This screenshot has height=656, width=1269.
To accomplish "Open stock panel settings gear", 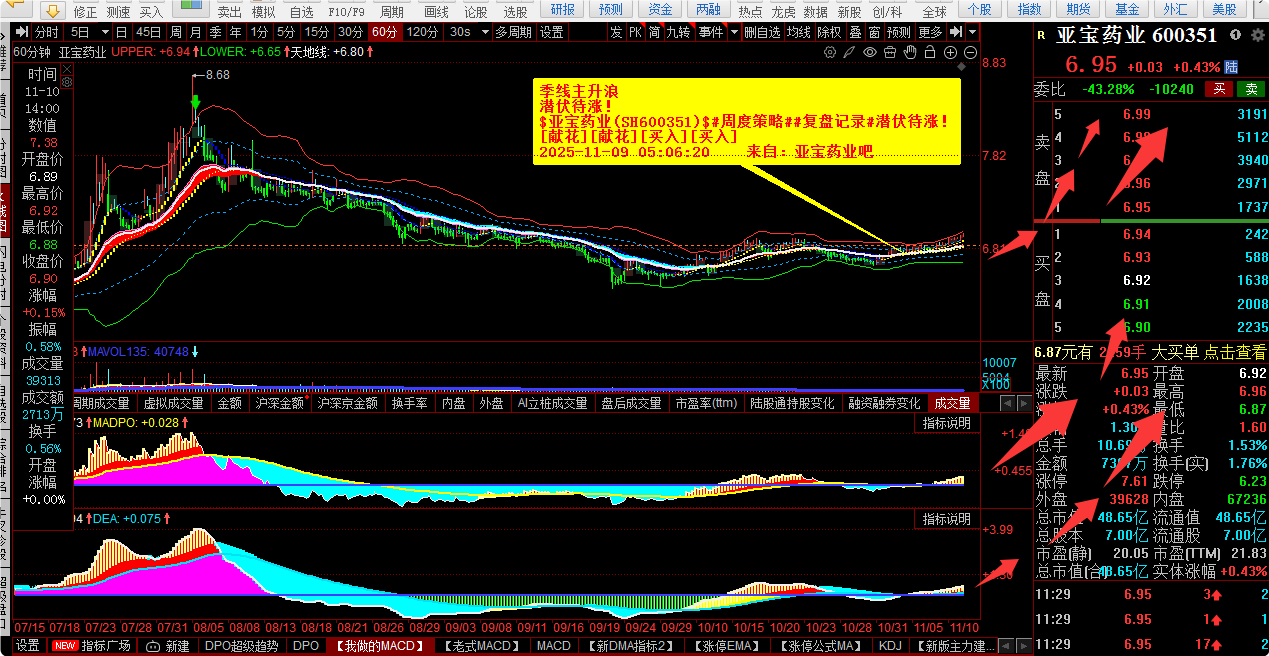I will click(x=1258, y=35).
